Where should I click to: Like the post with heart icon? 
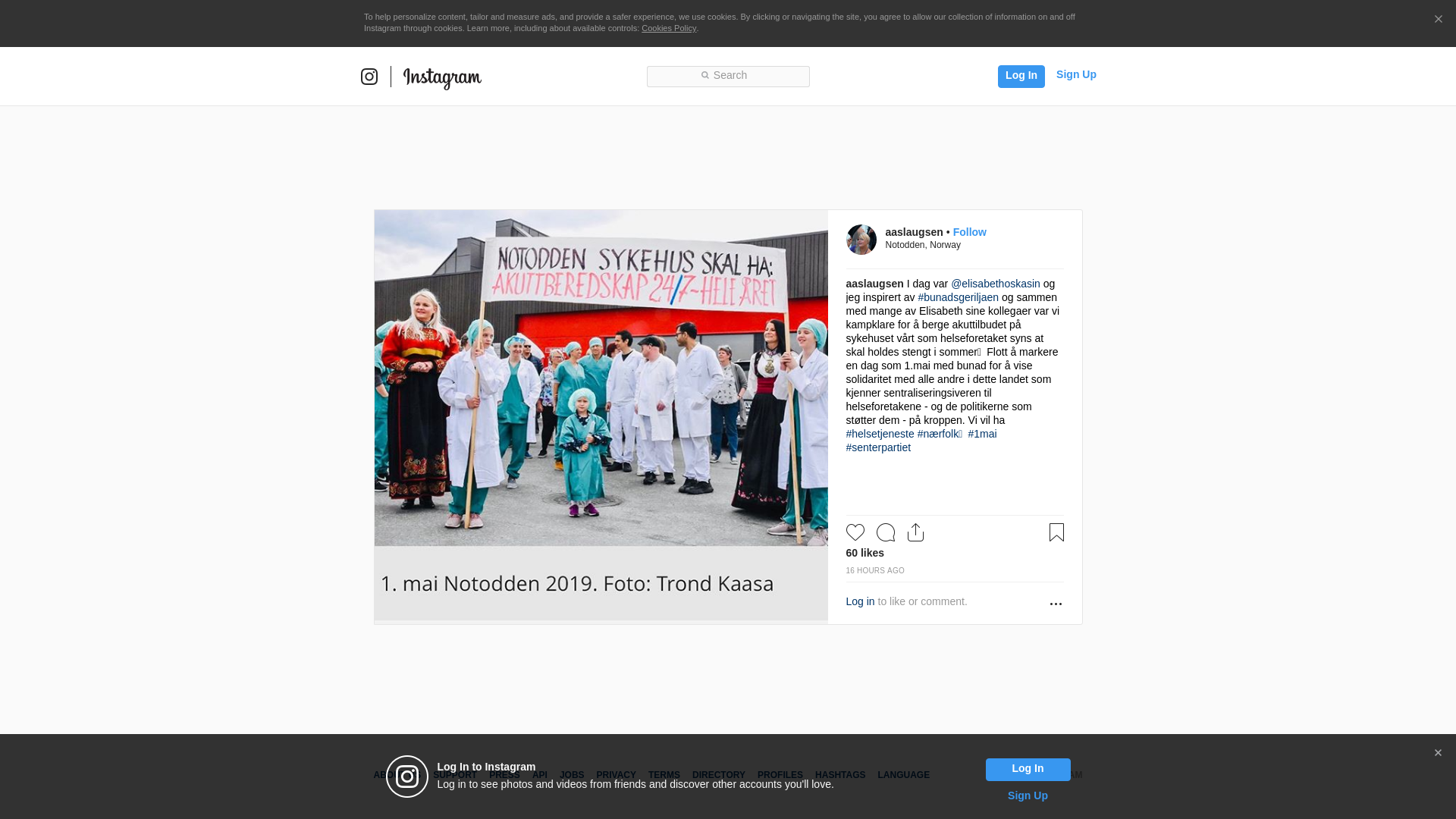point(855,532)
